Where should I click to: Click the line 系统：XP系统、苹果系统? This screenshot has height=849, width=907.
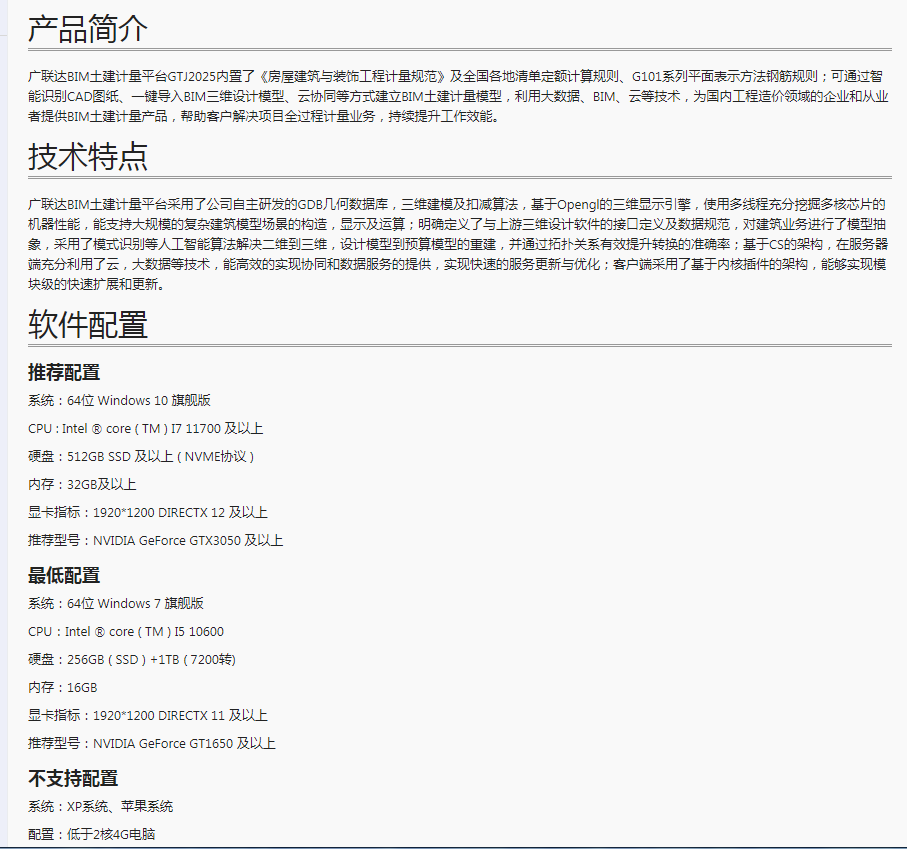click(101, 806)
